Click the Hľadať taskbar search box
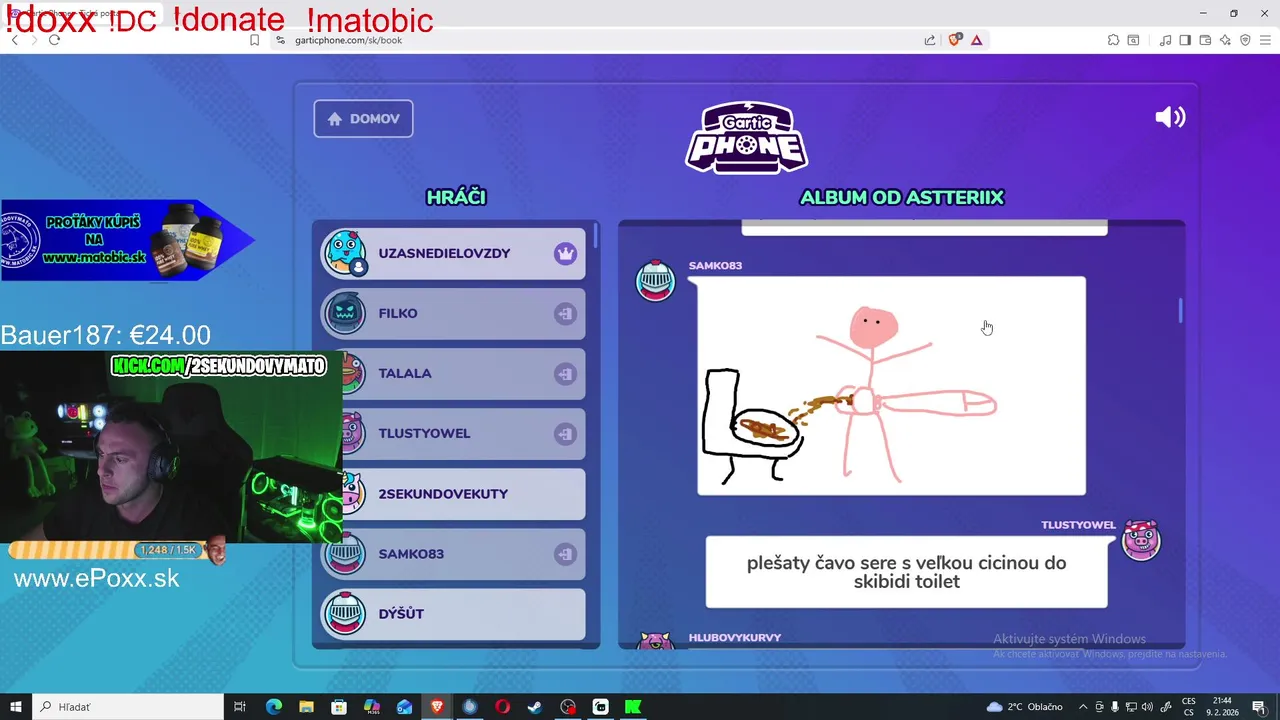The width and height of the screenshot is (1280, 720). pos(128,707)
